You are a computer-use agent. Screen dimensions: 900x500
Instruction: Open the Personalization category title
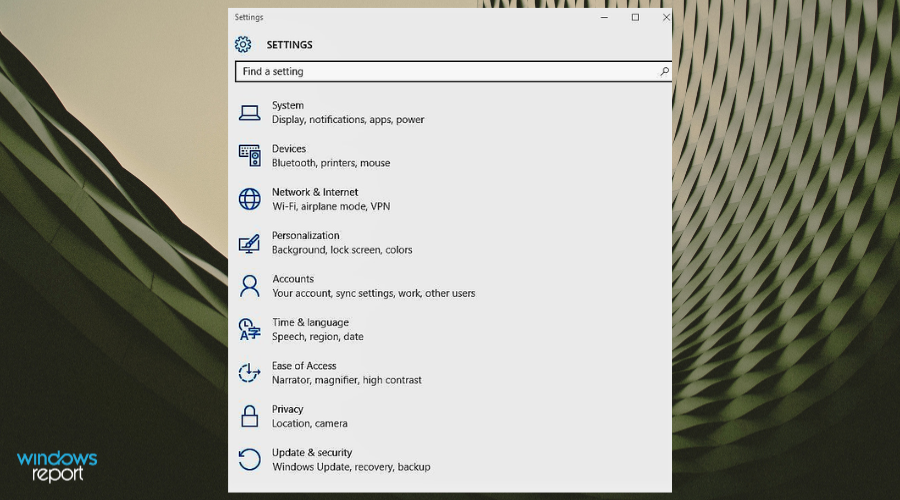pos(305,235)
